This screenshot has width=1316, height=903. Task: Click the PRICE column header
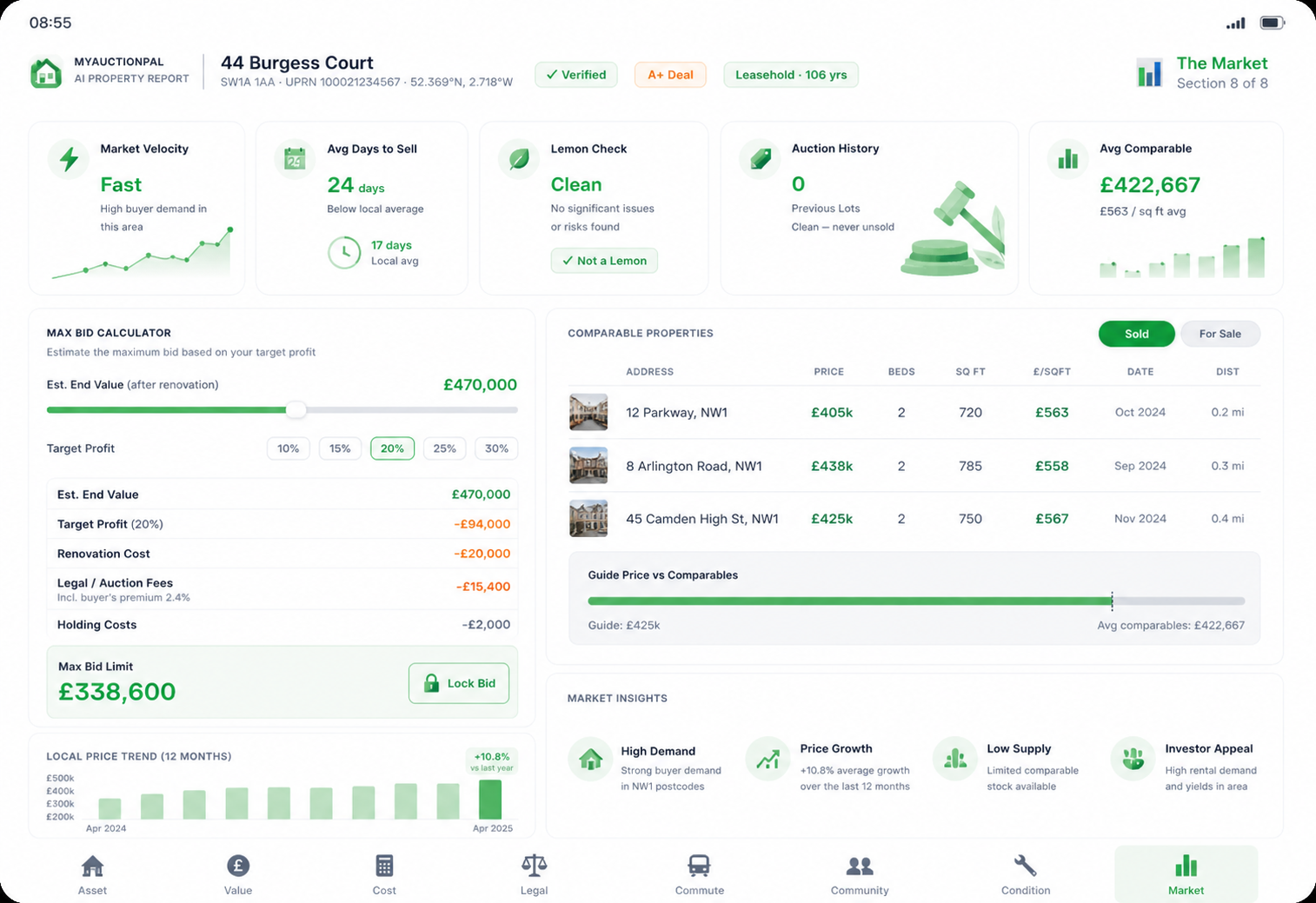click(x=829, y=372)
